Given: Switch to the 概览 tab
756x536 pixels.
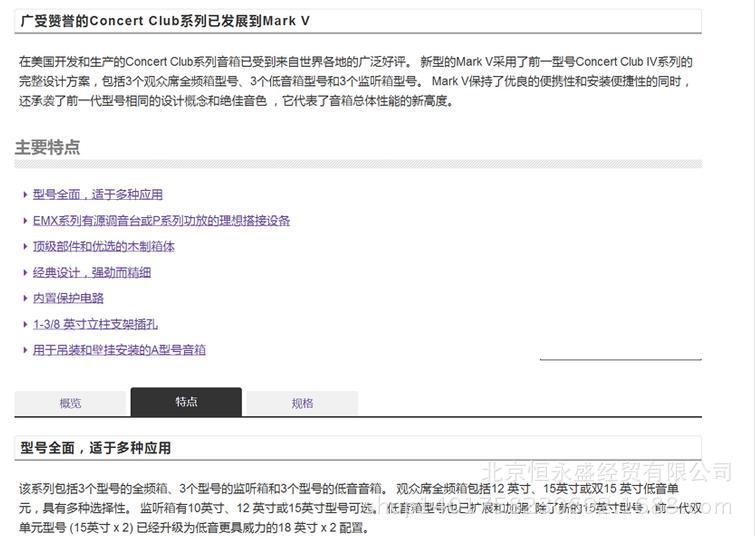Looking at the screenshot, I should tap(70, 403).
